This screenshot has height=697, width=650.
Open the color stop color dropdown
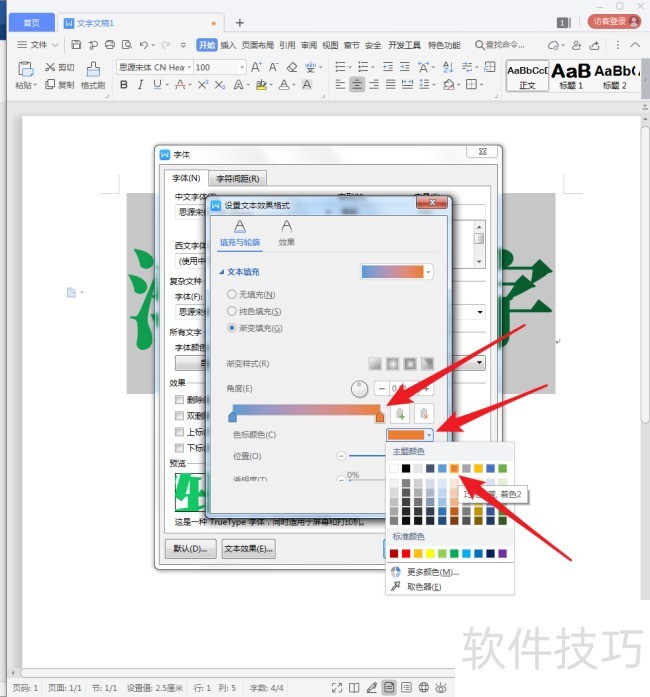(429, 435)
